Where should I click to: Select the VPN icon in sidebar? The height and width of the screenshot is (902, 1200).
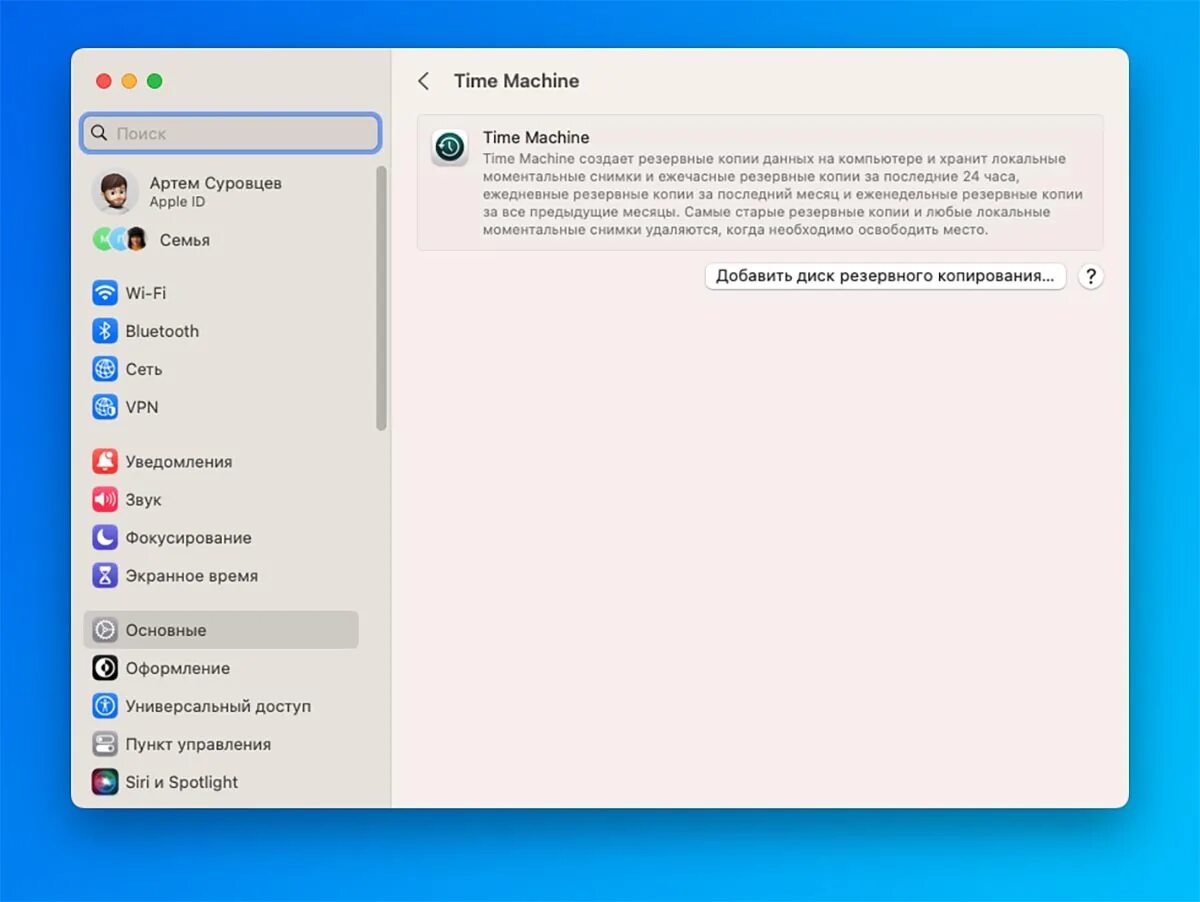tap(105, 407)
